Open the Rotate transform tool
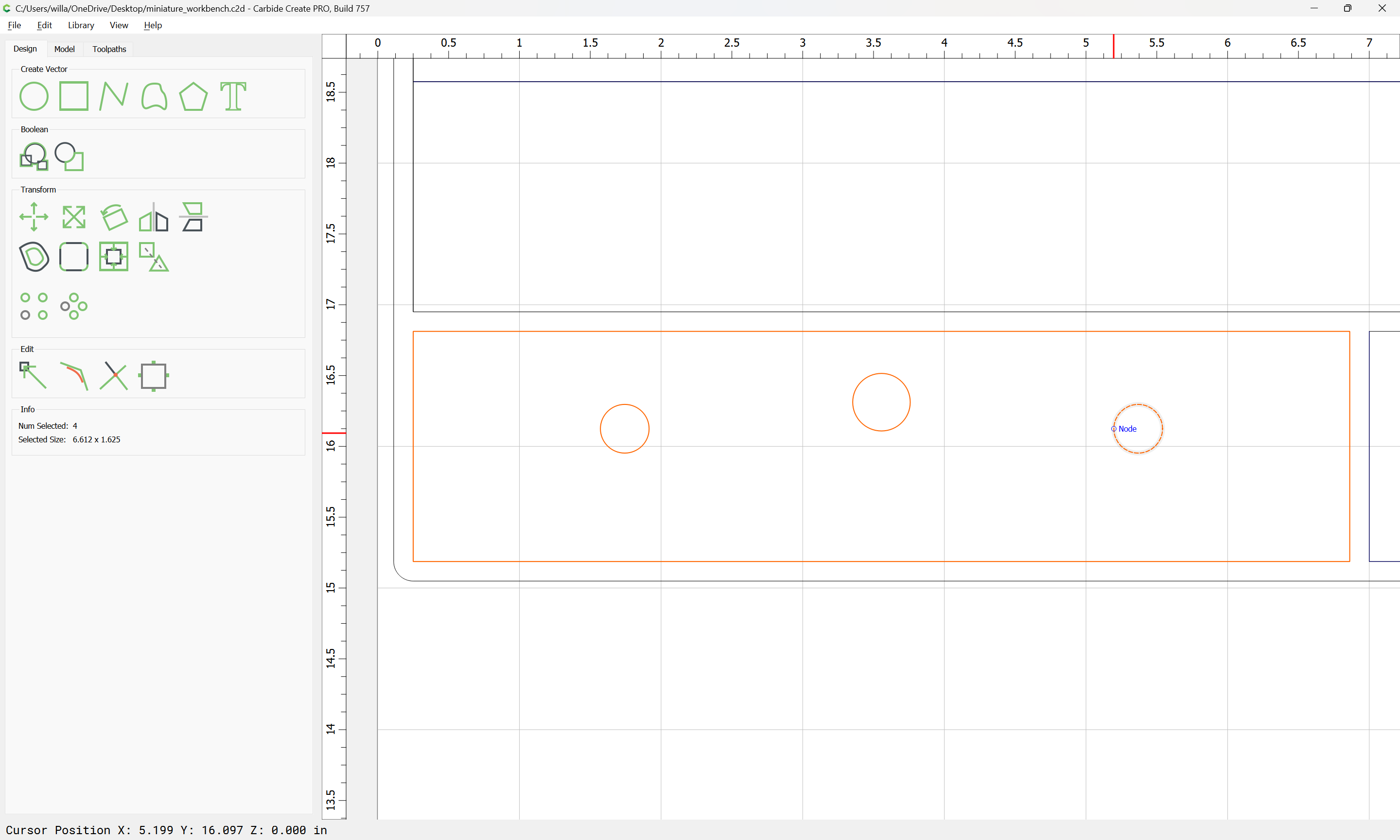 click(x=114, y=217)
